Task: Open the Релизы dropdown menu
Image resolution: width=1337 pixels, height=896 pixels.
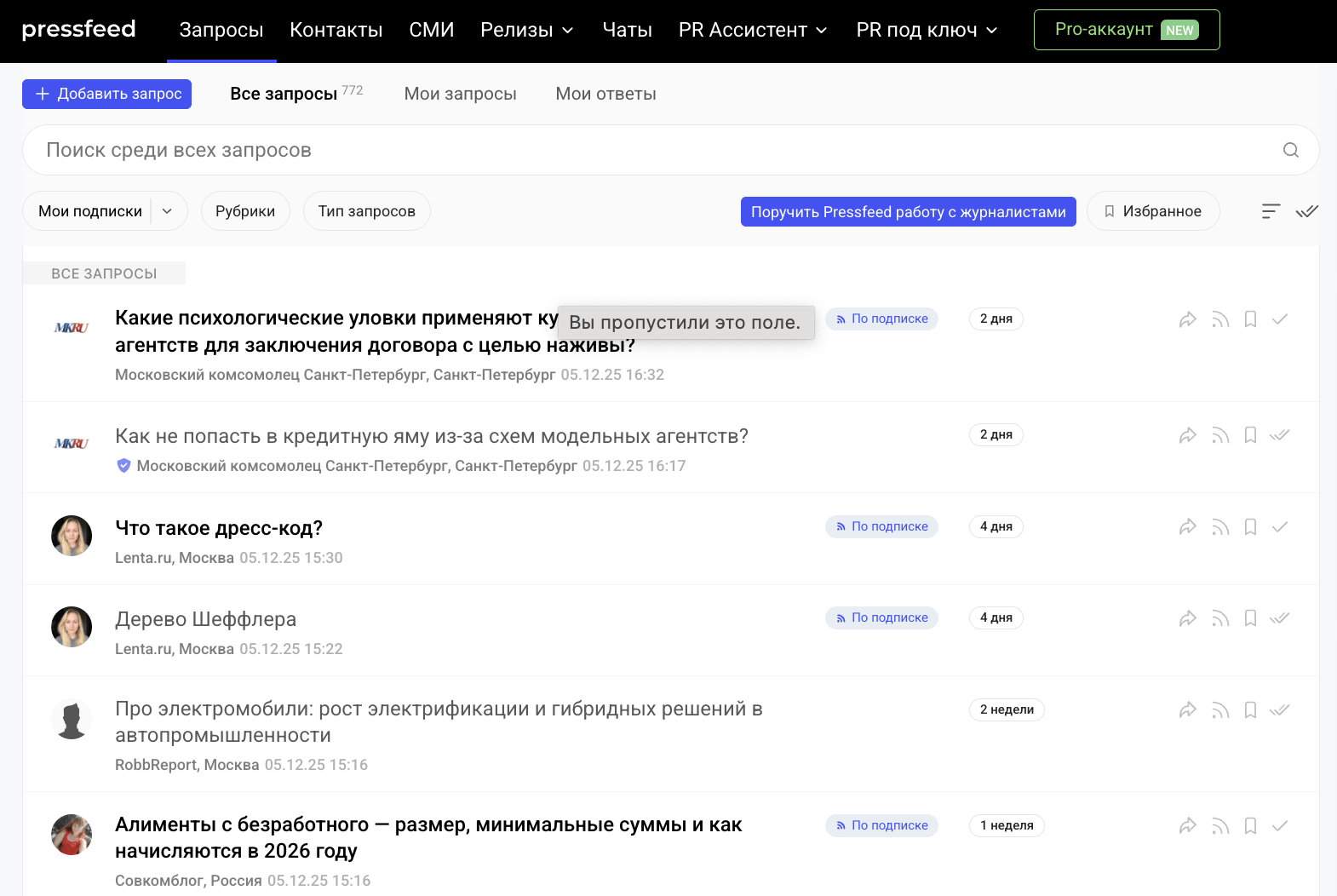Action: click(526, 31)
